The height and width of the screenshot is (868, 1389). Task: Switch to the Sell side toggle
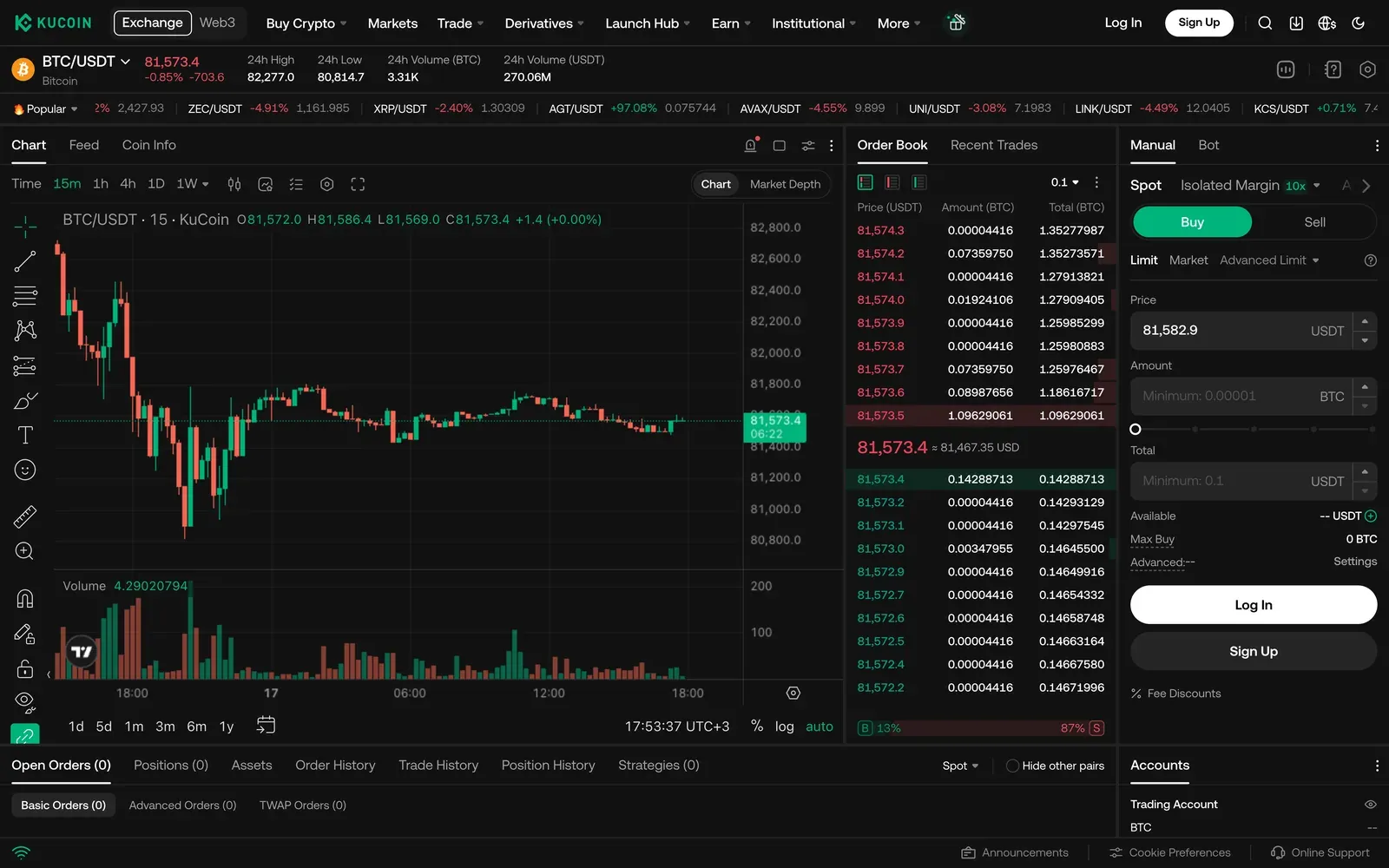click(x=1314, y=222)
